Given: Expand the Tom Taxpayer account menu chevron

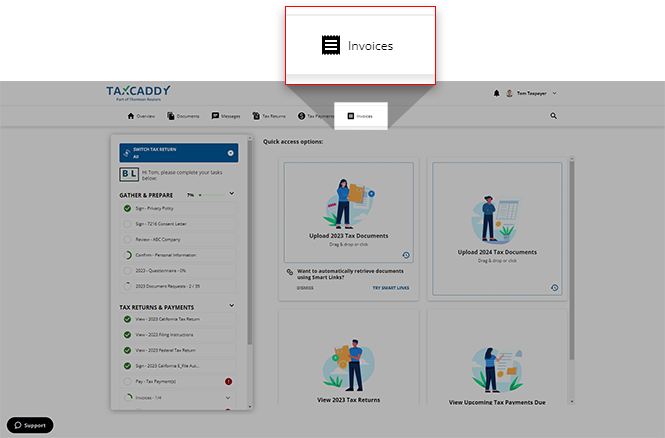Looking at the screenshot, I should point(554,93).
